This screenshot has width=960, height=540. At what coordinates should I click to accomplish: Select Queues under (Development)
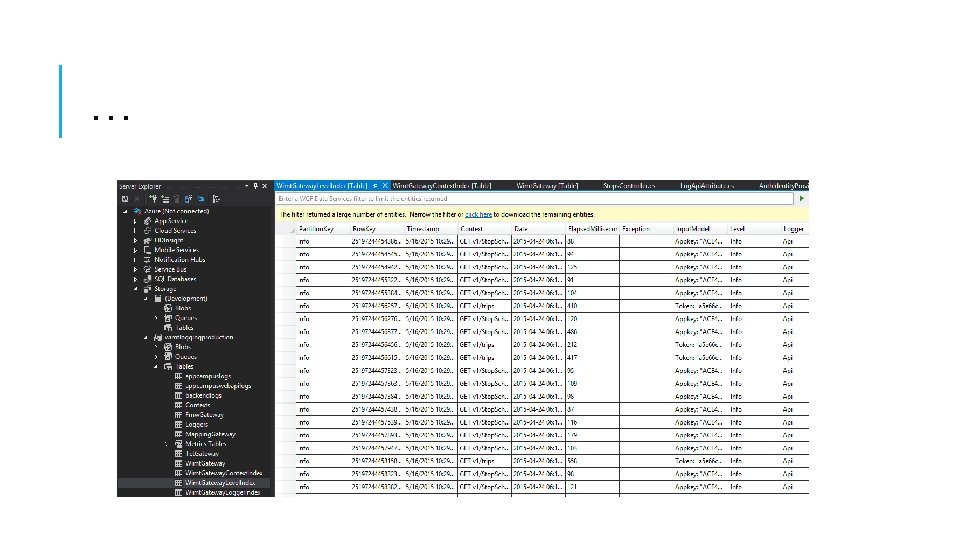point(186,318)
